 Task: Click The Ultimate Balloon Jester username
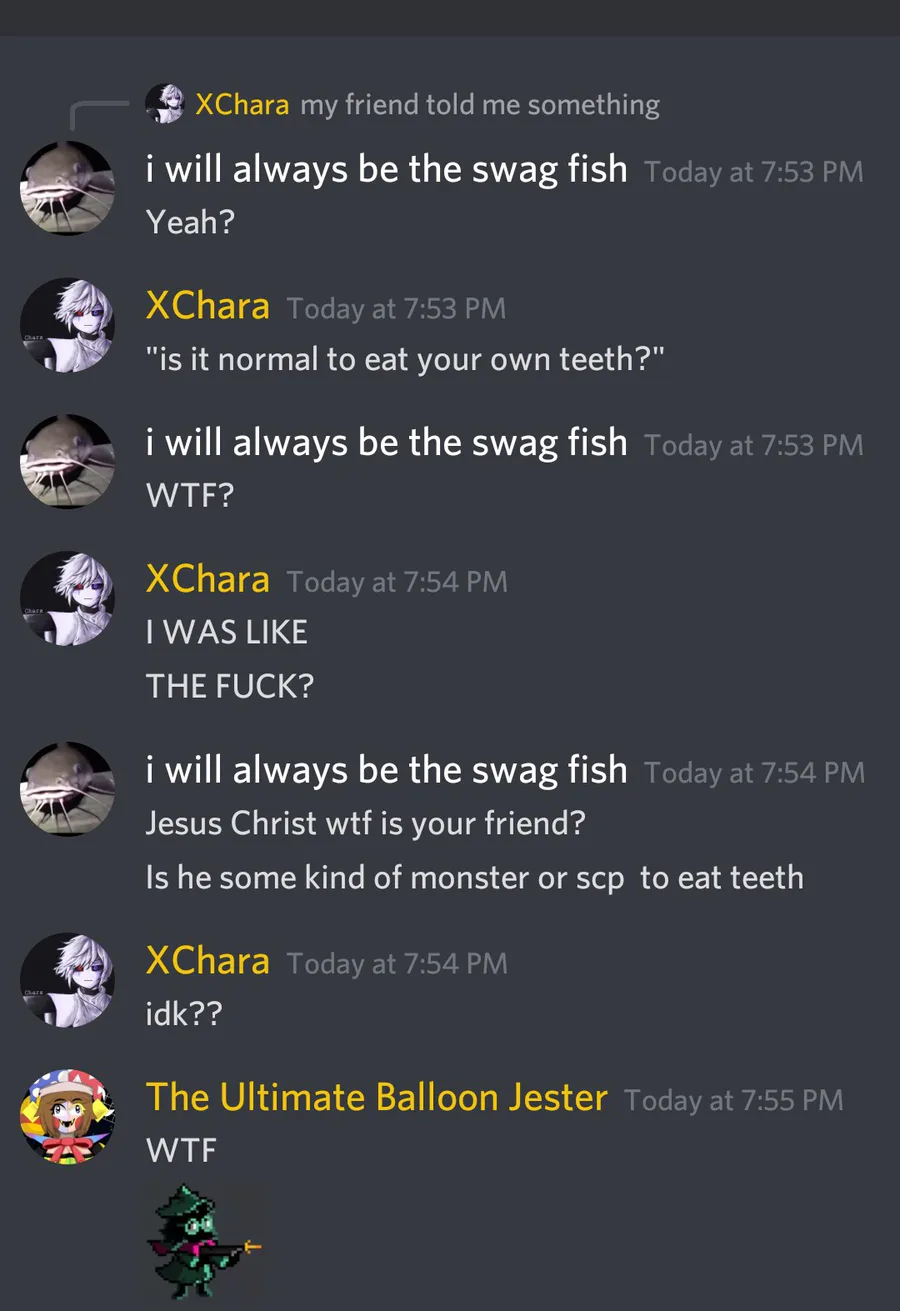(376, 1097)
